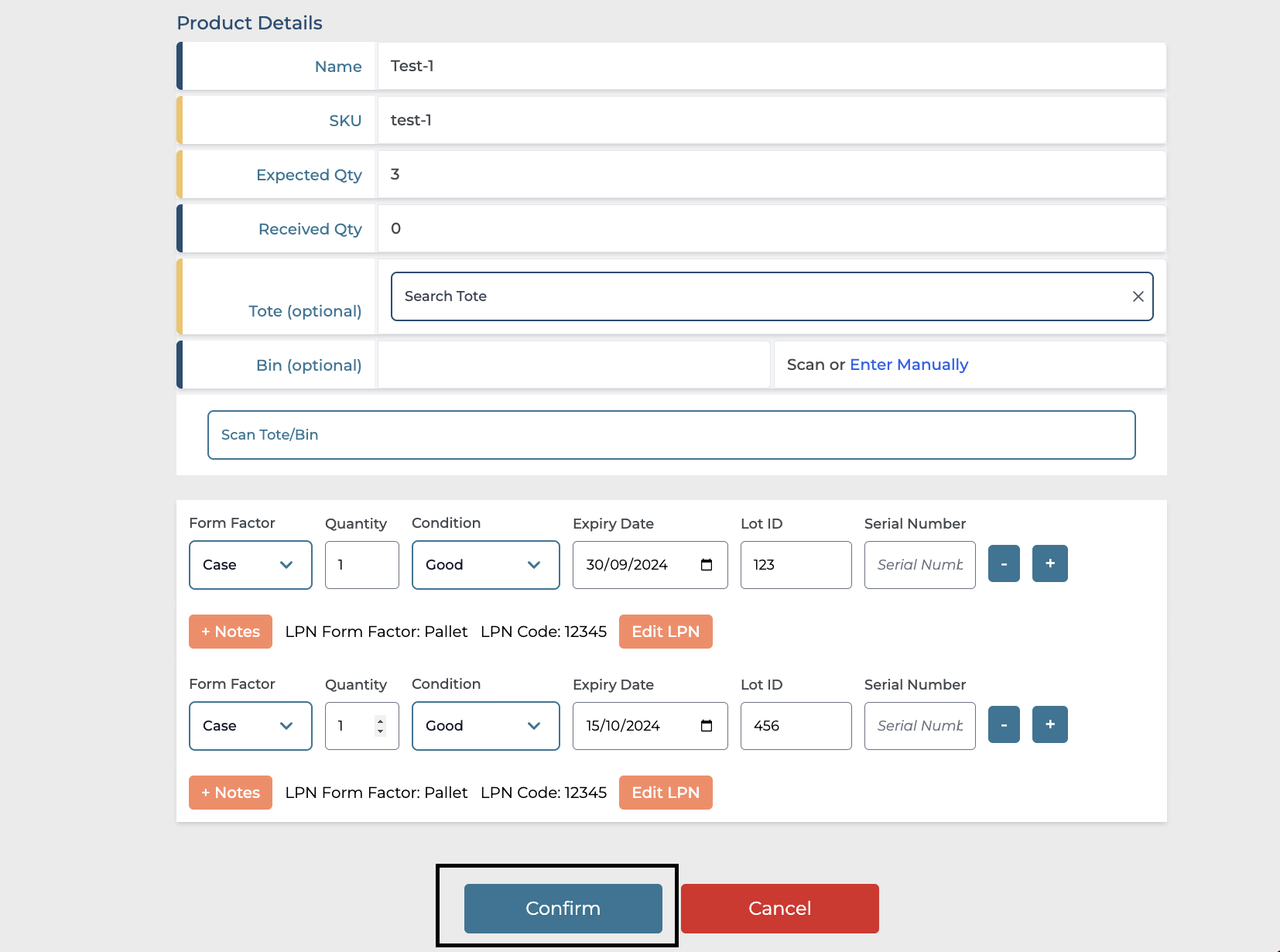Click the Lot ID field containing 123
1280x952 pixels.
796,565
